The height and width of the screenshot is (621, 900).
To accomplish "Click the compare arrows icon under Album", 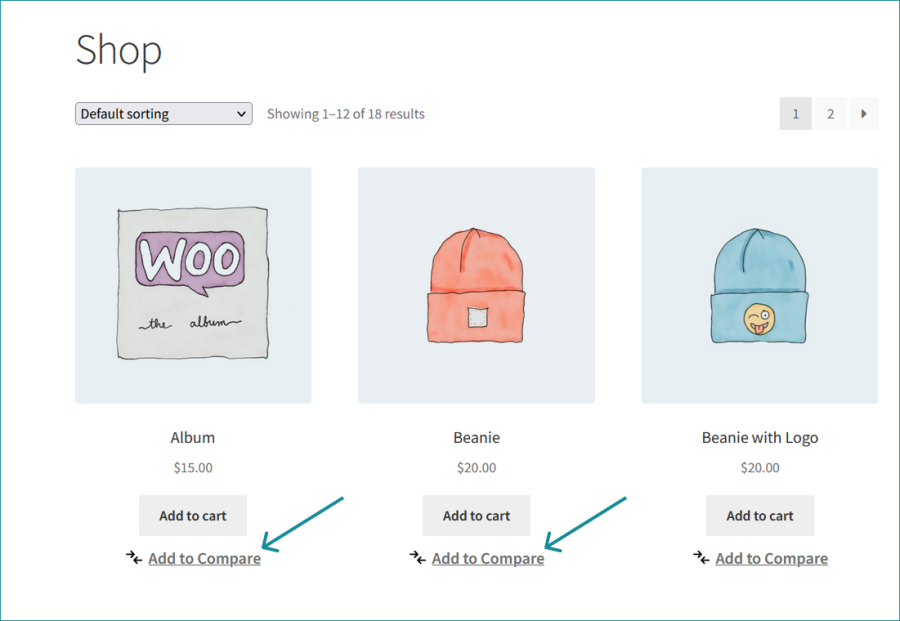I will pyautogui.click(x=134, y=558).
